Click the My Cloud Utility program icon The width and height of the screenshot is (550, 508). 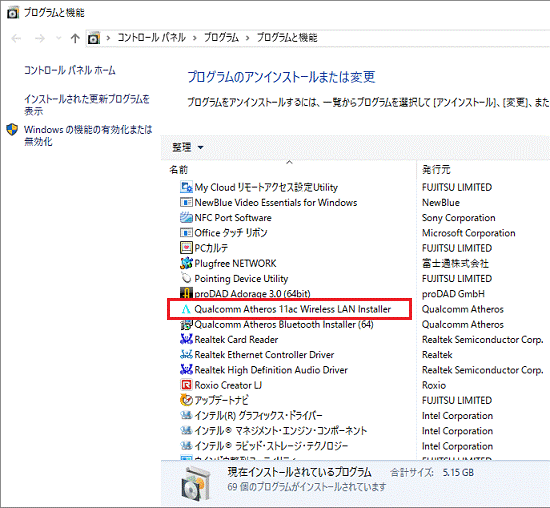186,187
